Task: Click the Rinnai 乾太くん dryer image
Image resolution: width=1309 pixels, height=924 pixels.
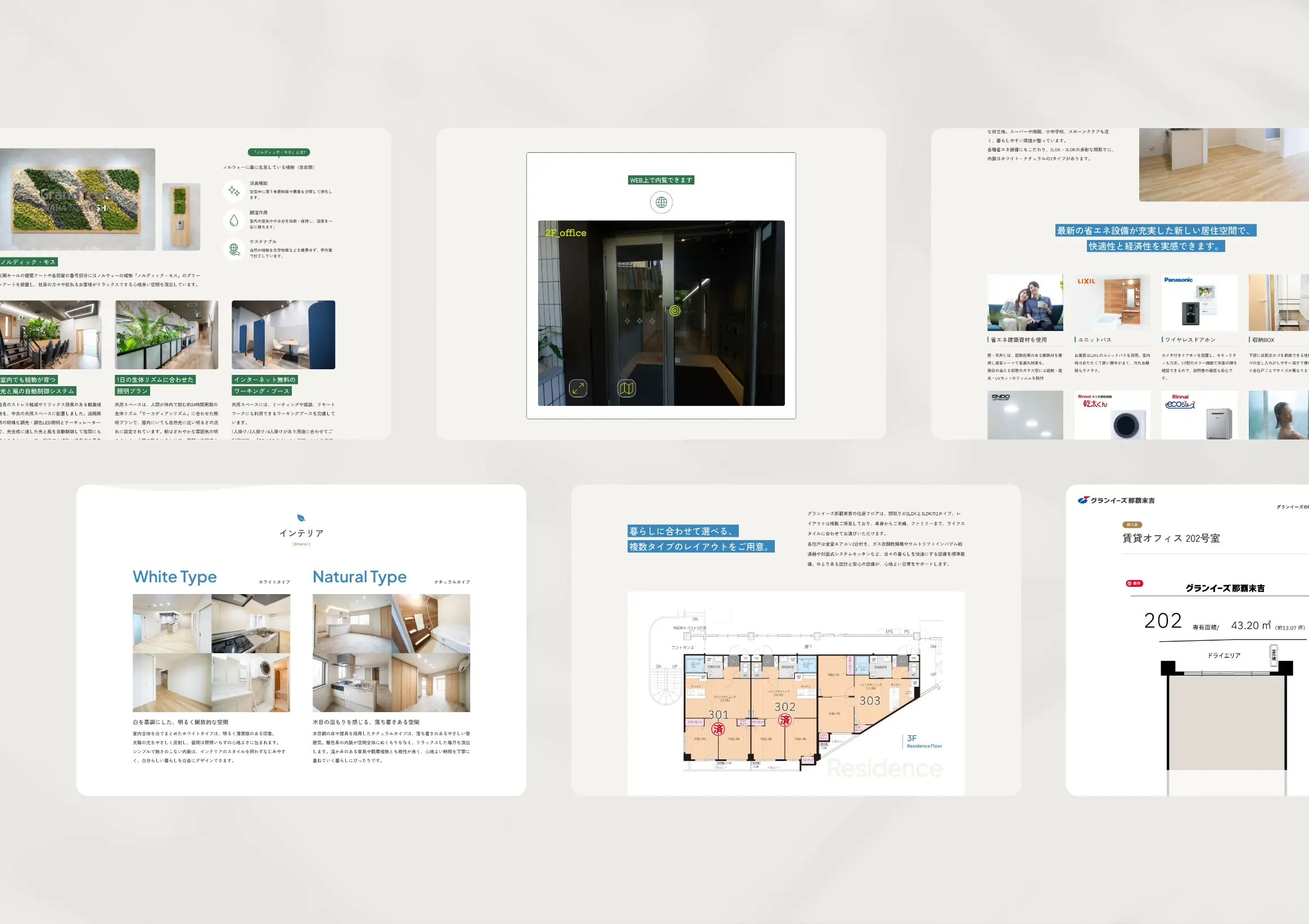Action: click(1112, 415)
